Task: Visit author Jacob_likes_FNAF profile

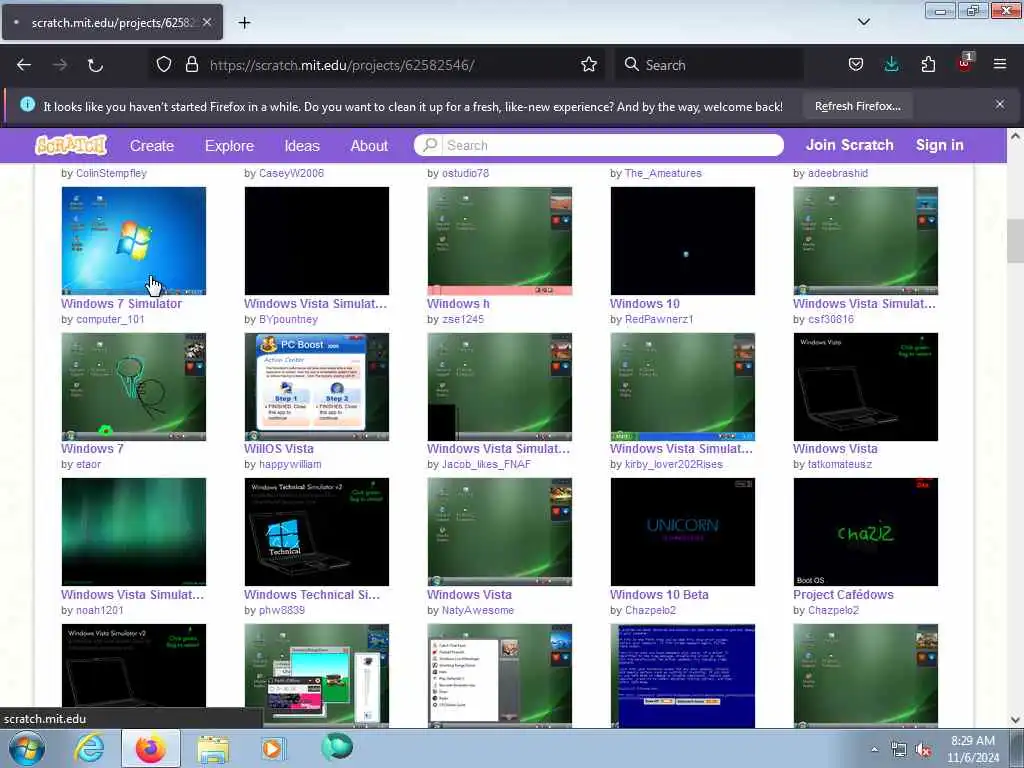Action: pos(487,464)
